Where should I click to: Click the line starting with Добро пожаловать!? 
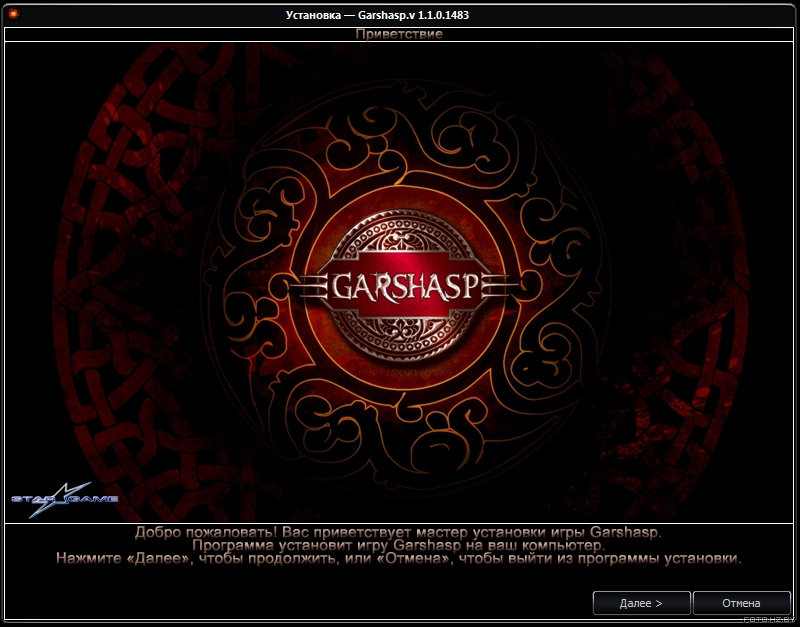398,533
